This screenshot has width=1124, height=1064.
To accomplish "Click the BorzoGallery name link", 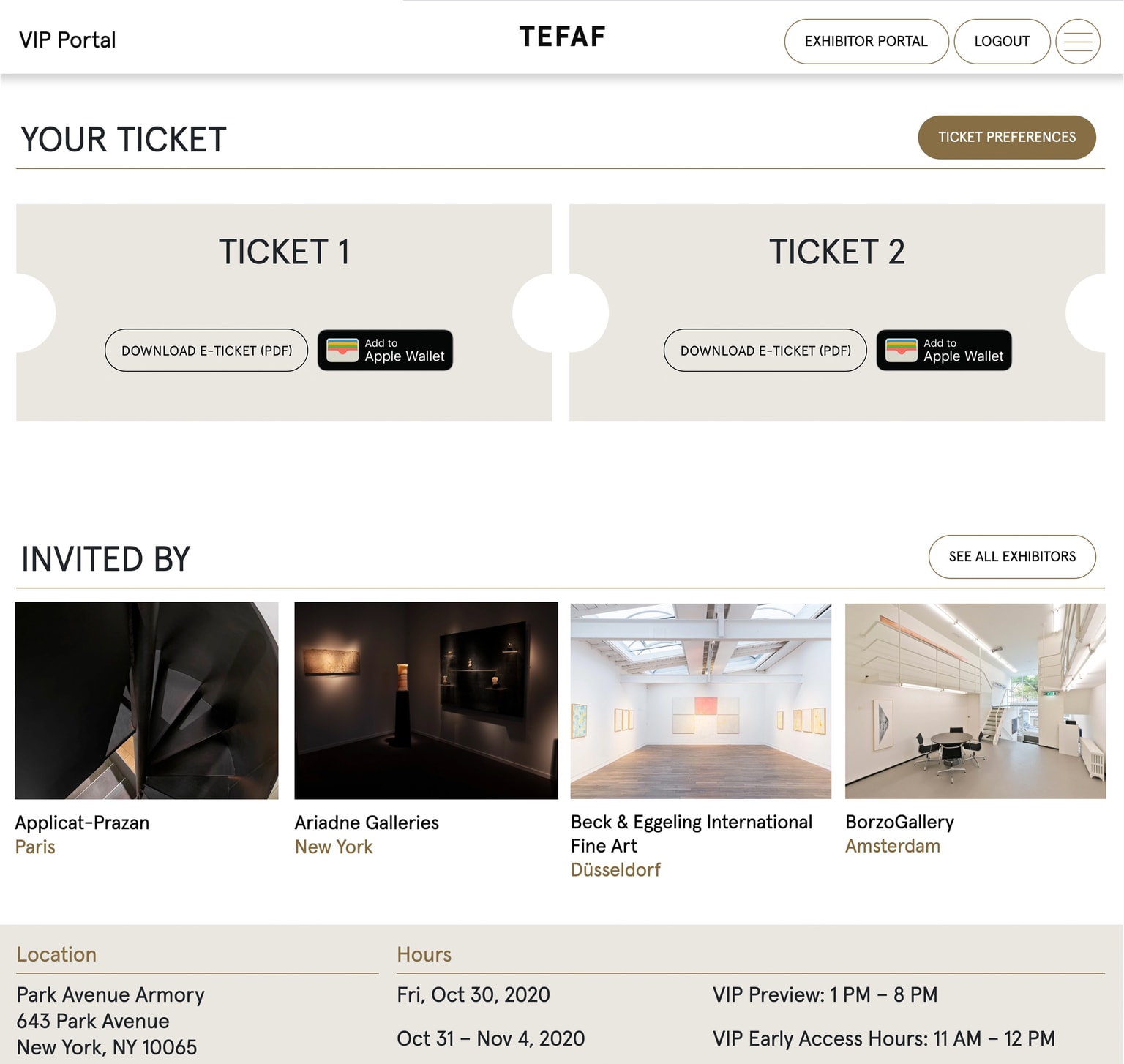I will 899,822.
